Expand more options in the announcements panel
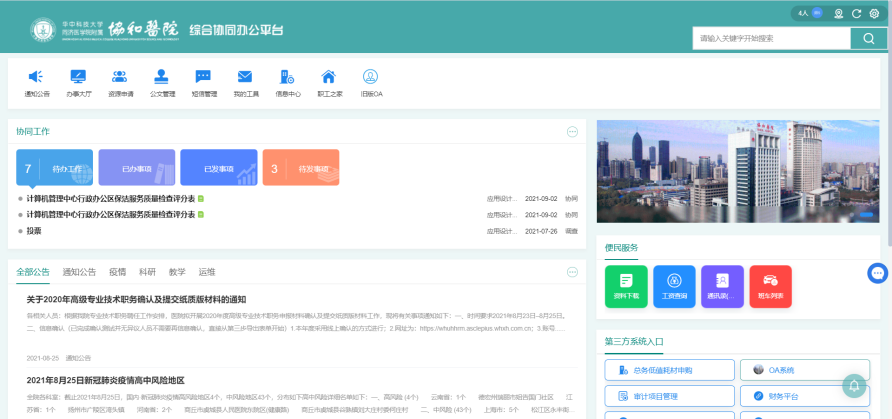Image resolution: width=892 pixels, height=419 pixels. tap(572, 272)
